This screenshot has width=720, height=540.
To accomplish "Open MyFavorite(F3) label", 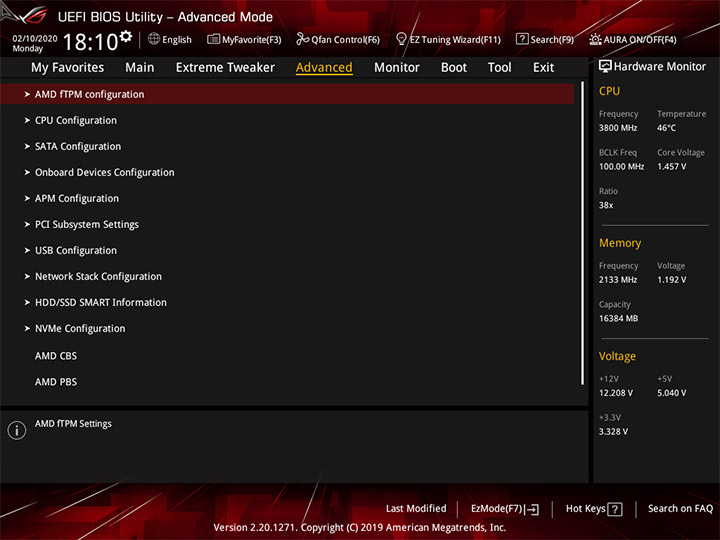I will (x=252, y=40).
